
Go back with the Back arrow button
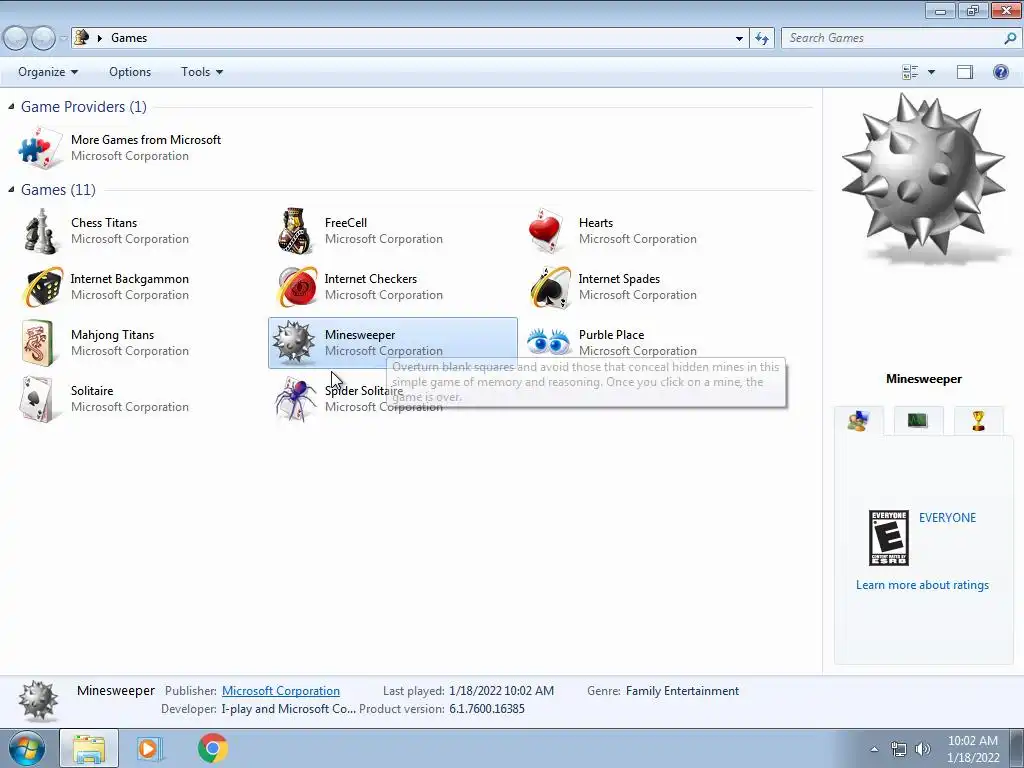(x=16, y=39)
